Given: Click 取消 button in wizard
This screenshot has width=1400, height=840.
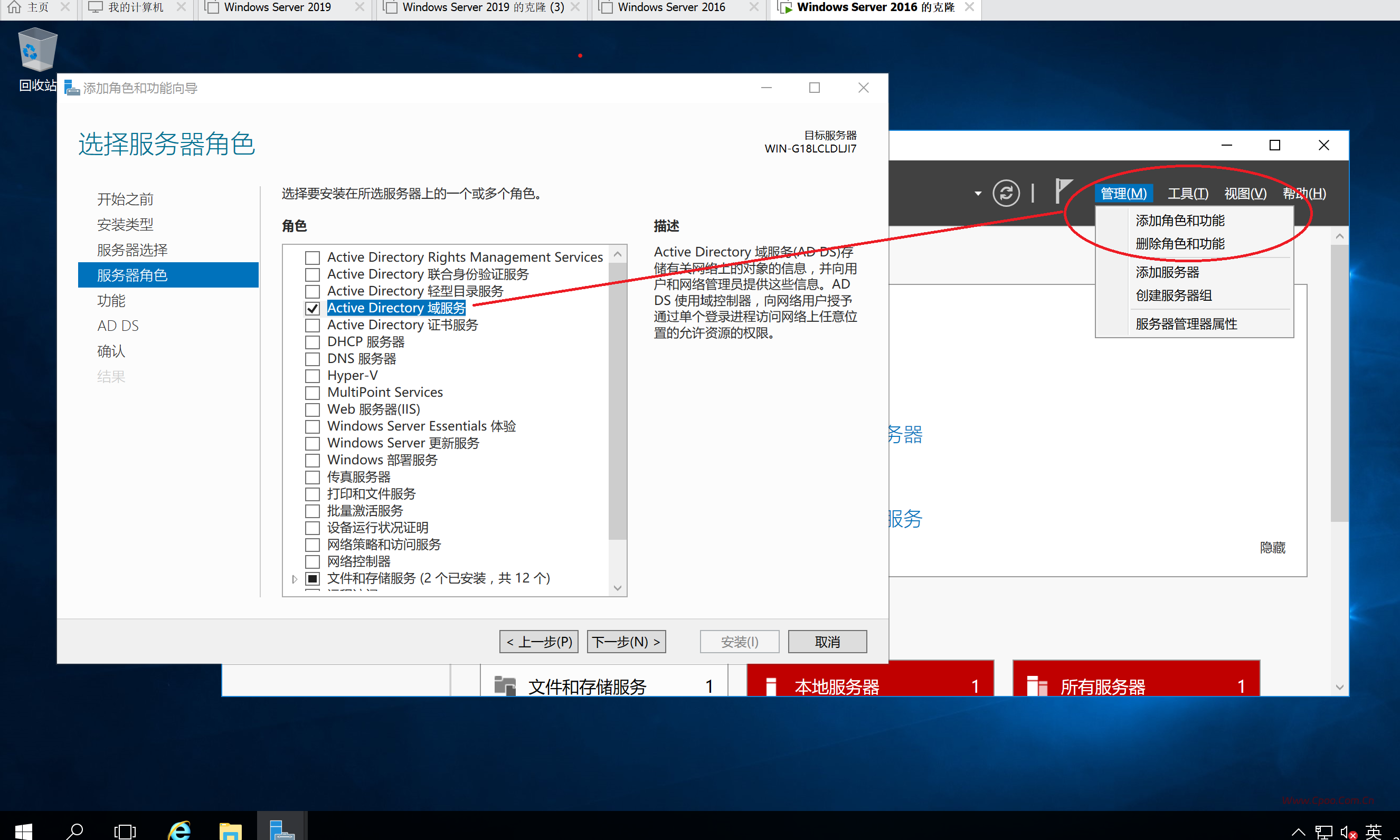Looking at the screenshot, I should (x=827, y=642).
